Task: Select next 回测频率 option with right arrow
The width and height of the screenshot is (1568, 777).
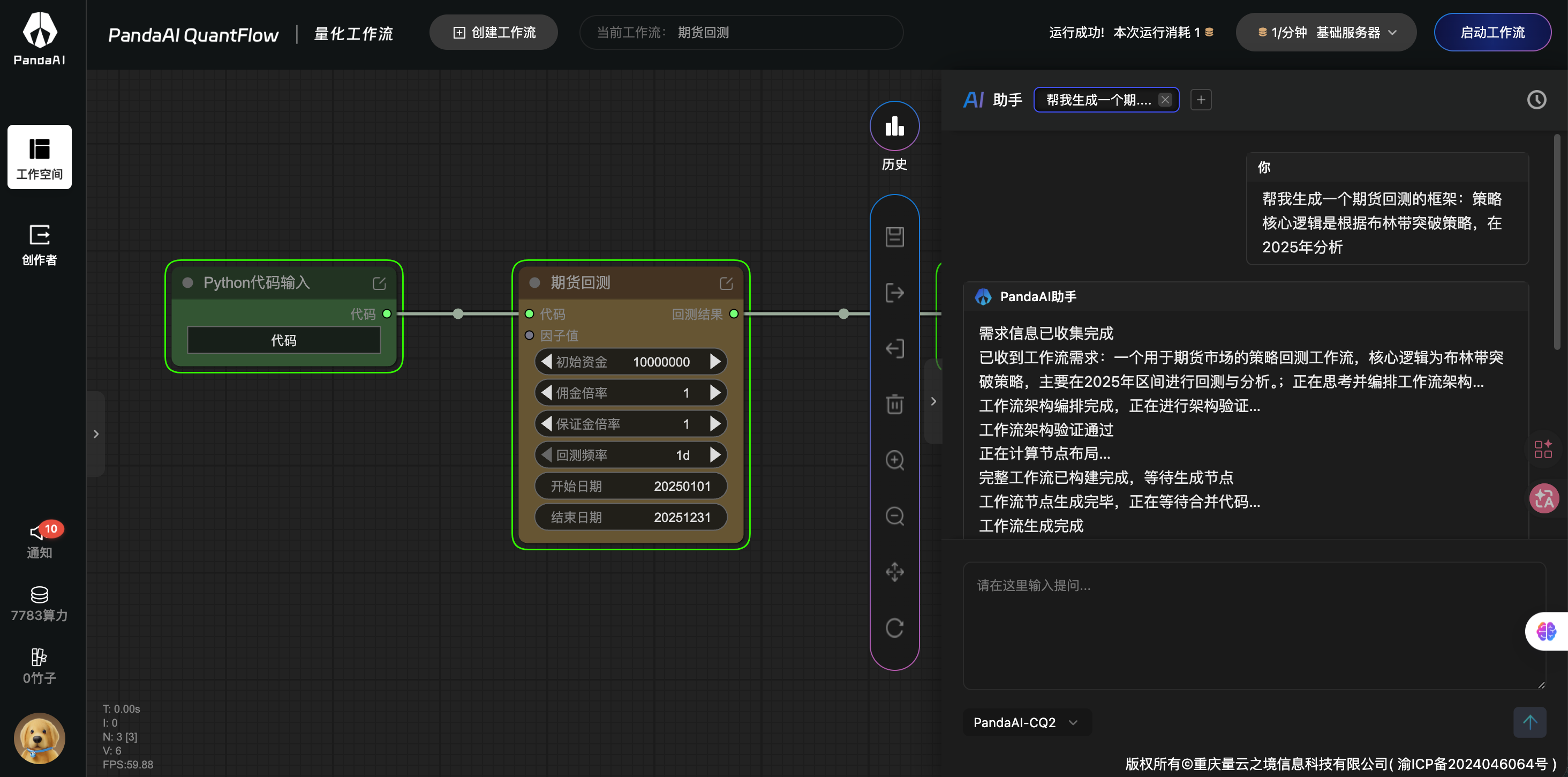Action: tap(715, 455)
